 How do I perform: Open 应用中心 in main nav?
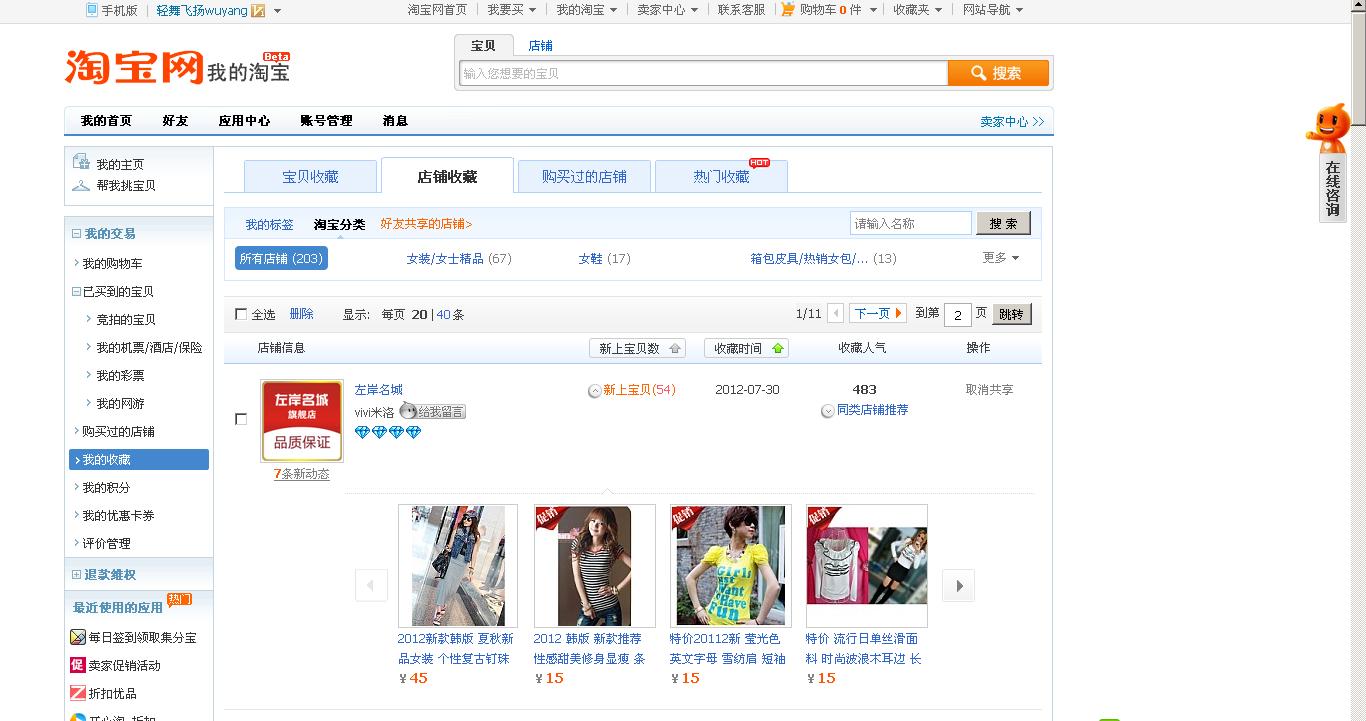tap(244, 121)
